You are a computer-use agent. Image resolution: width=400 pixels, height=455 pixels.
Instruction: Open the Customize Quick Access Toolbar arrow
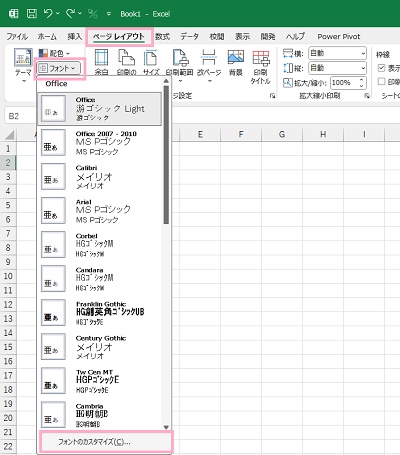click(109, 14)
